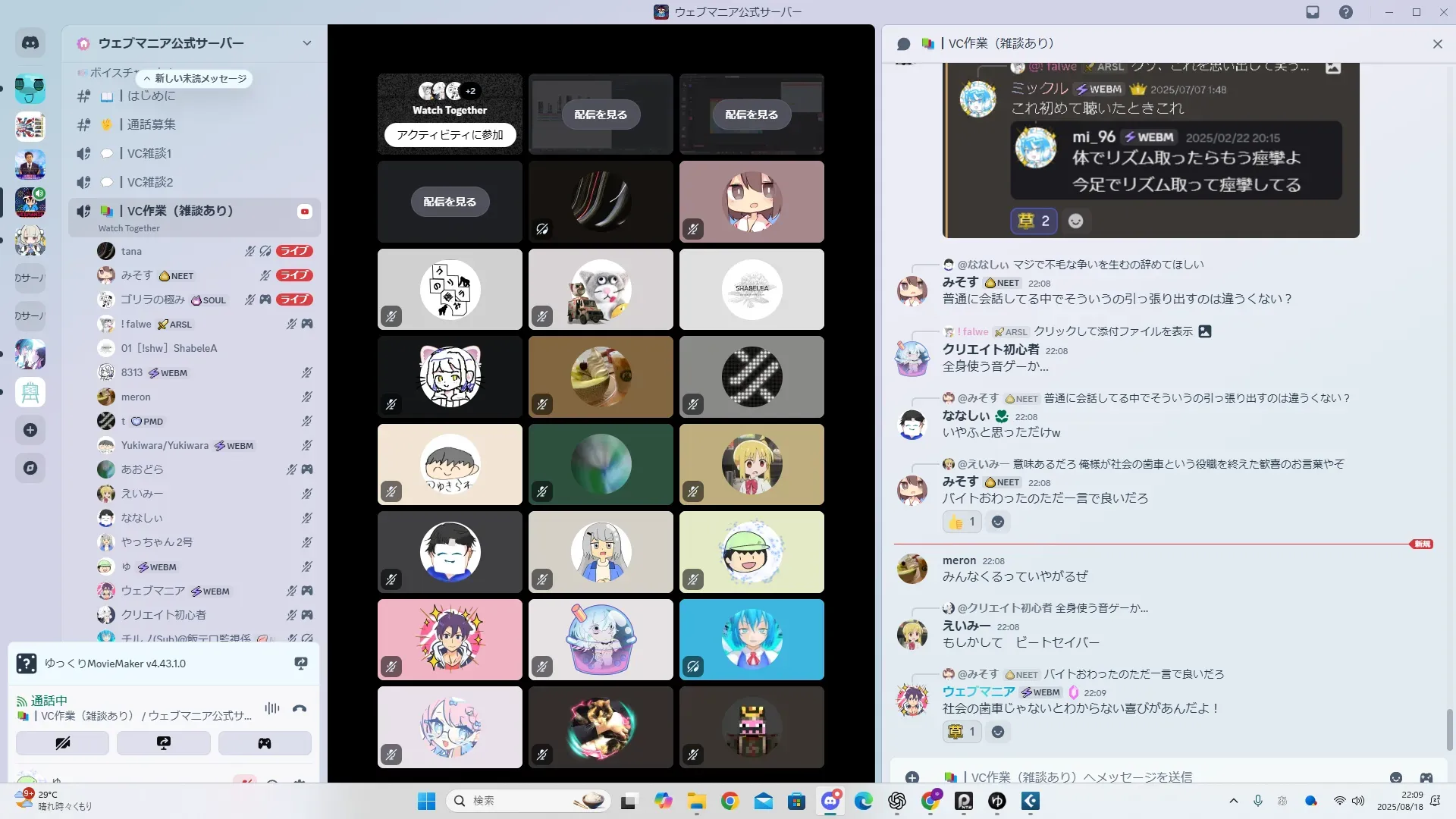Screen dimensions: 1456x819
Task: Expand ウェブマニア公式サーバー server dropdown menu
Action: click(x=306, y=43)
